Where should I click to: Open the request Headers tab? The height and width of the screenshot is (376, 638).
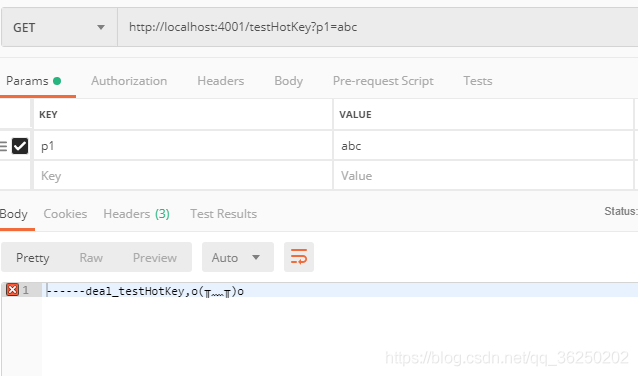tap(221, 81)
